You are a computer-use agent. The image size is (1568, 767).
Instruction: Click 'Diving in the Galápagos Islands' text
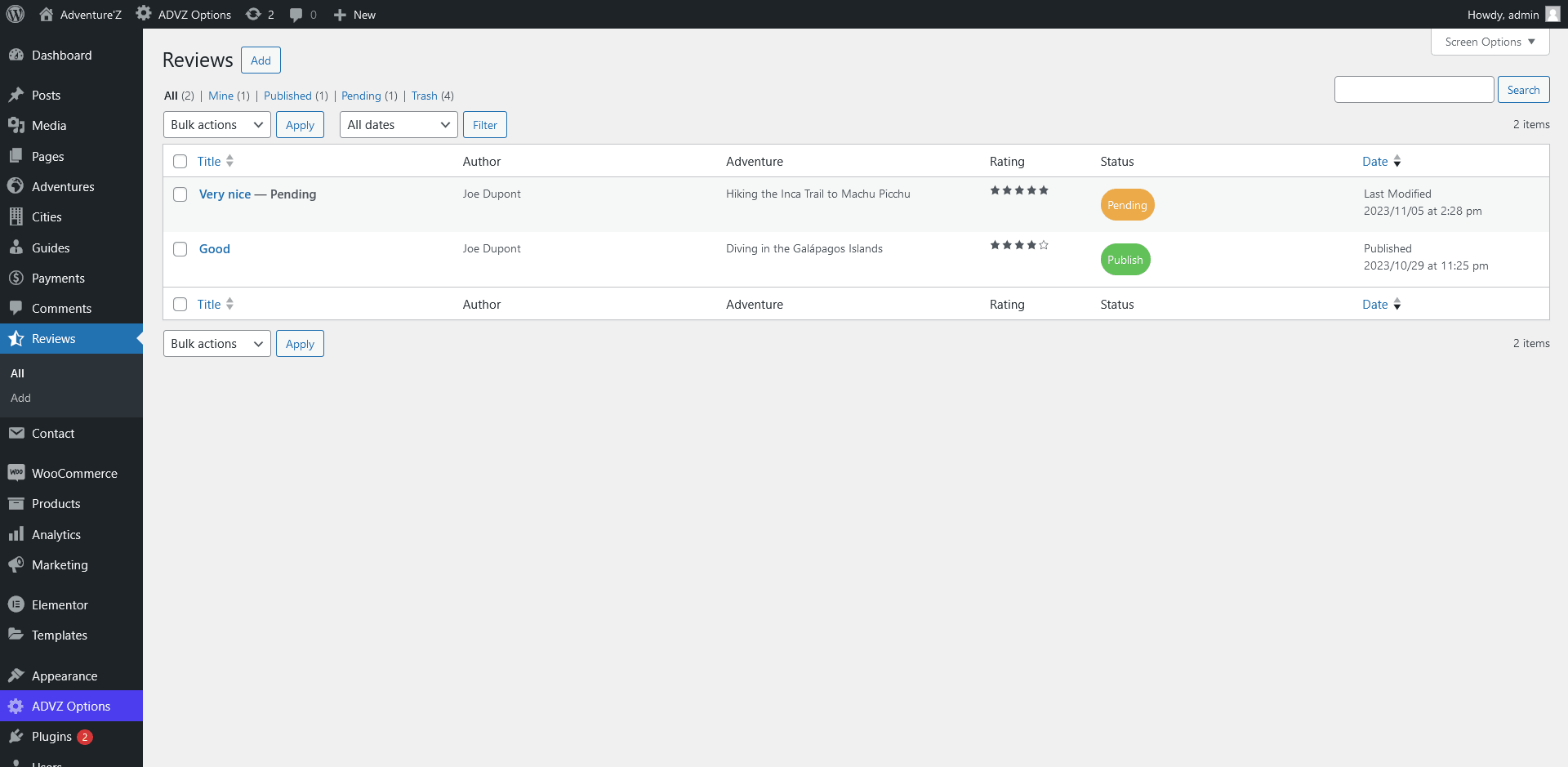tap(804, 248)
